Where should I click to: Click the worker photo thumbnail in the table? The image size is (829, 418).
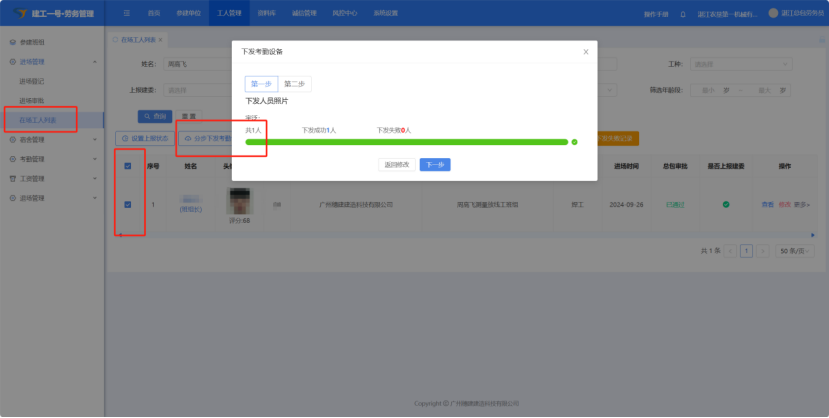coord(239,200)
